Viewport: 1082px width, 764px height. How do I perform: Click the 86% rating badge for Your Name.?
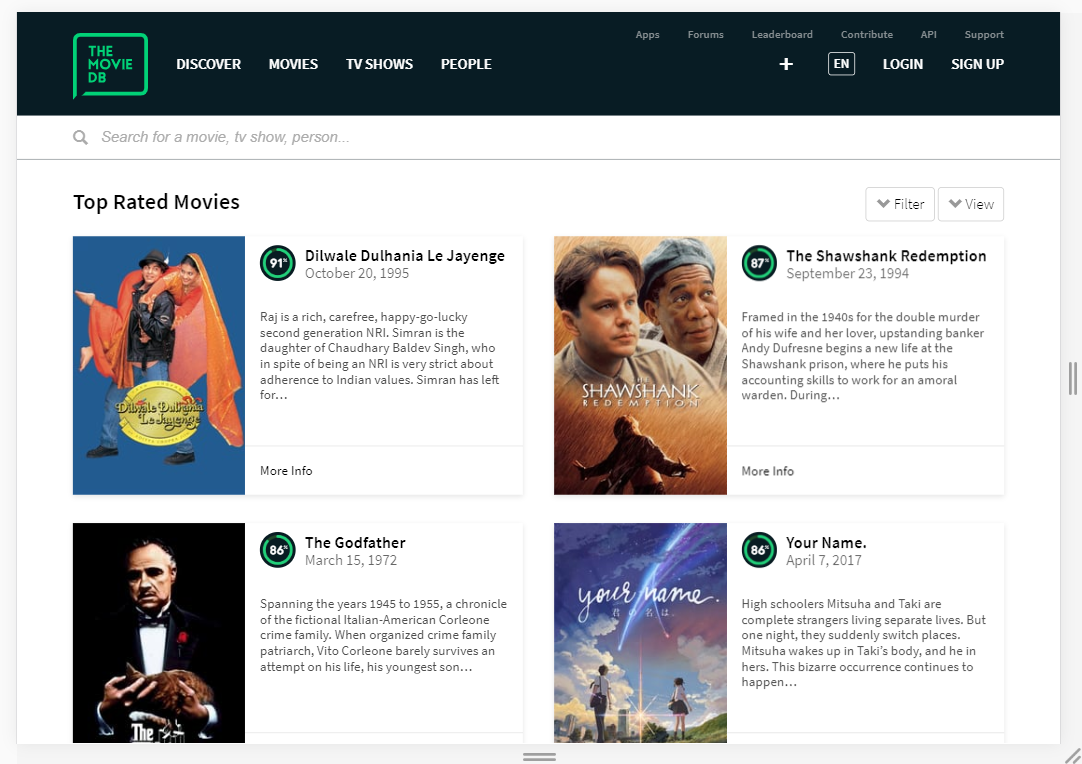[x=759, y=550]
